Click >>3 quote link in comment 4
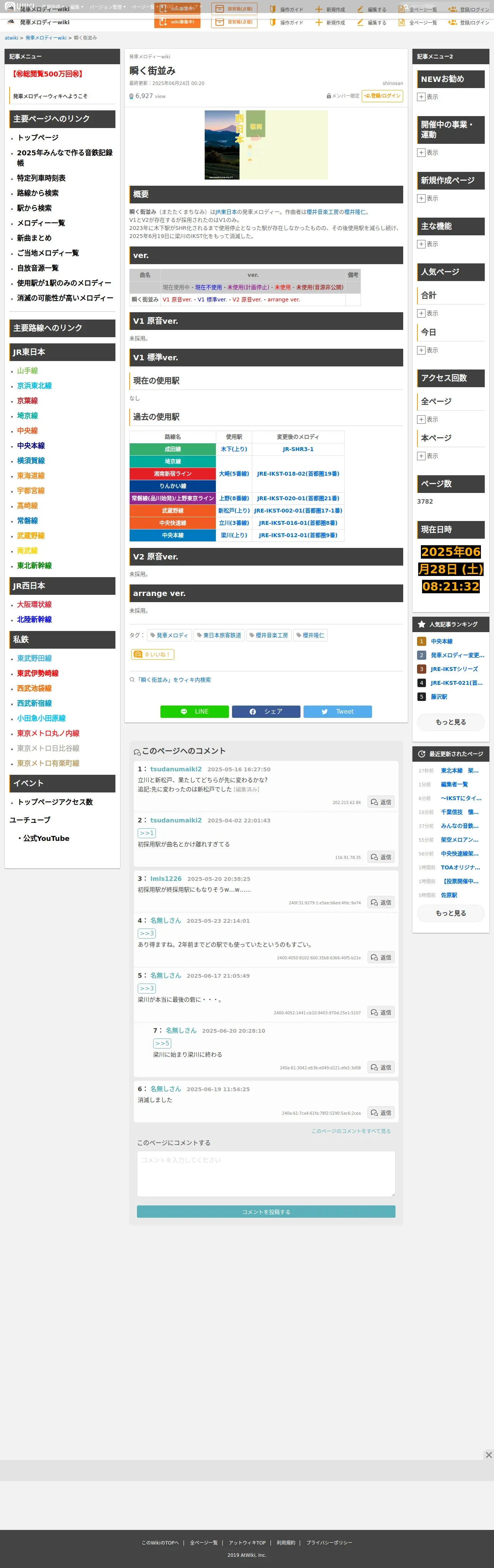Viewport: 494px width, 1568px height. coord(147,934)
